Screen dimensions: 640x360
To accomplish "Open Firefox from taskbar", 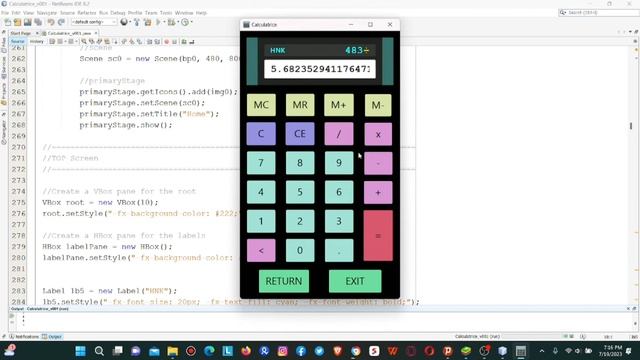I will click(x=246, y=351).
